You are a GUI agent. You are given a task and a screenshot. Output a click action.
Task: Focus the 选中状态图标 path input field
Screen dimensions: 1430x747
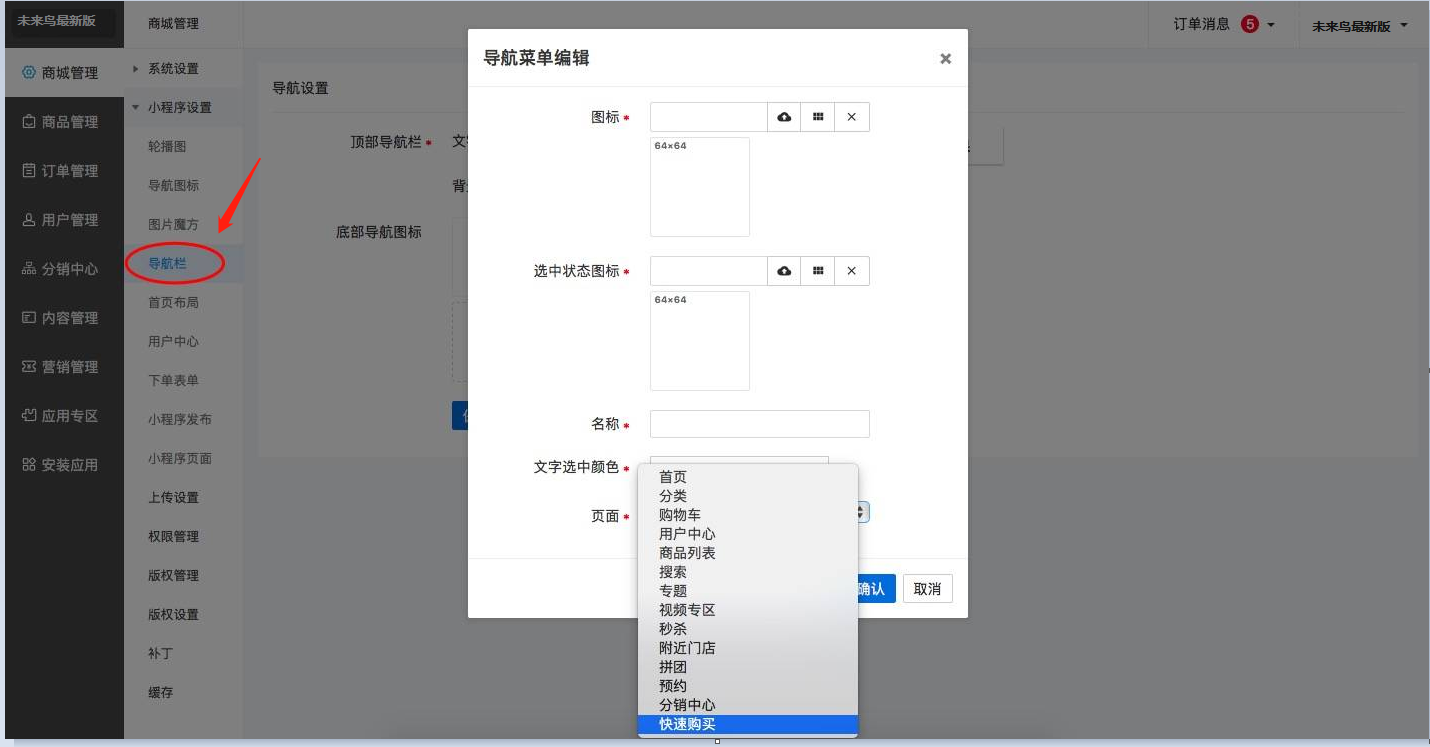point(709,271)
